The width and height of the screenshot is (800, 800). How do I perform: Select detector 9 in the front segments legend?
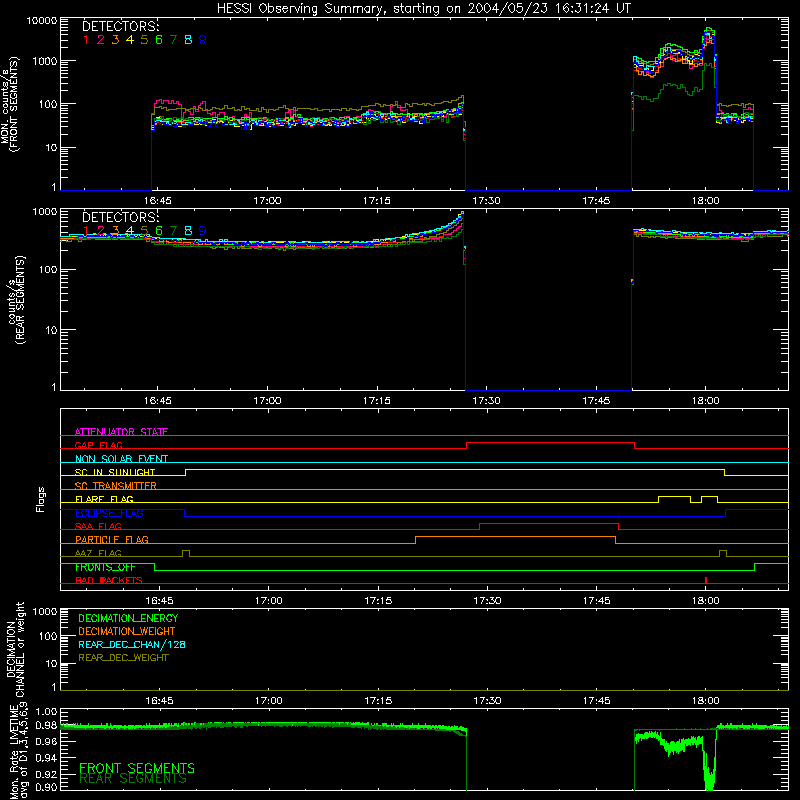pos(203,40)
